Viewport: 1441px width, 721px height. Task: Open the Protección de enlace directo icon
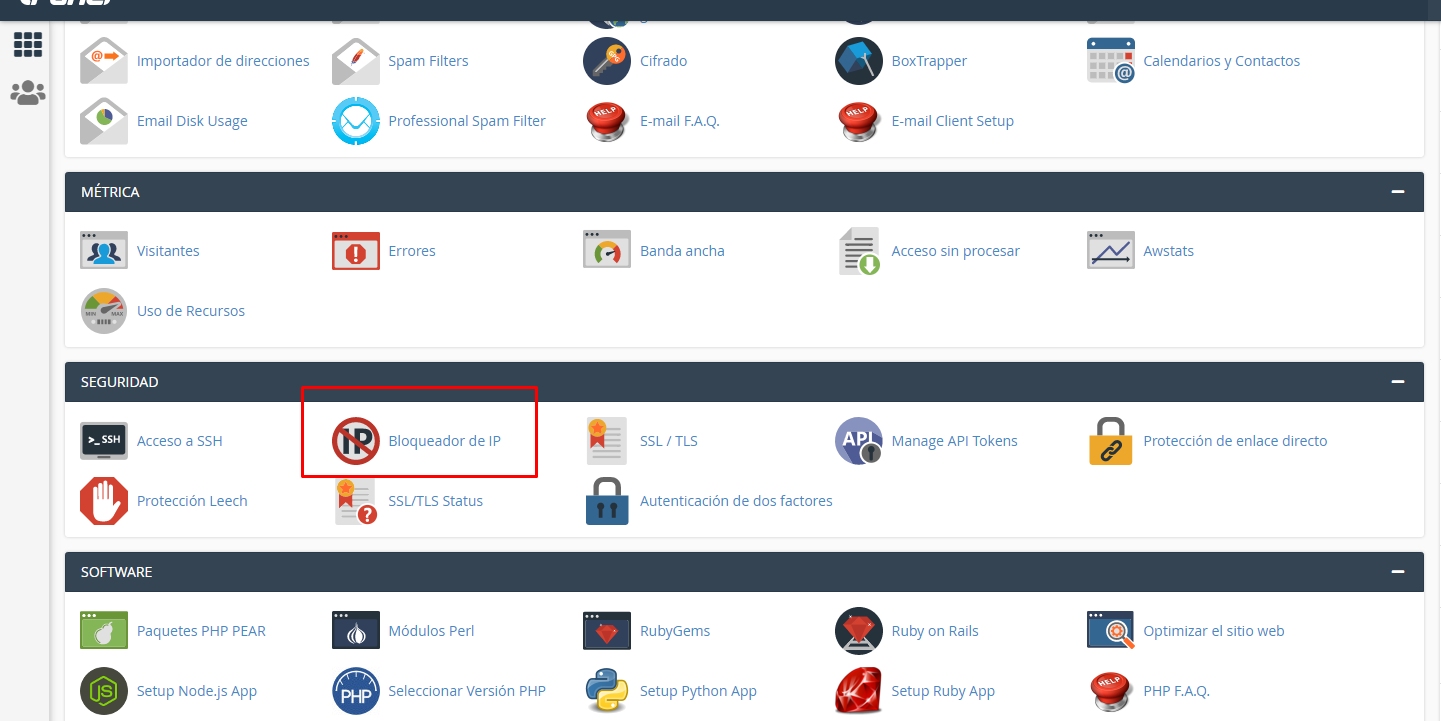coord(1111,441)
